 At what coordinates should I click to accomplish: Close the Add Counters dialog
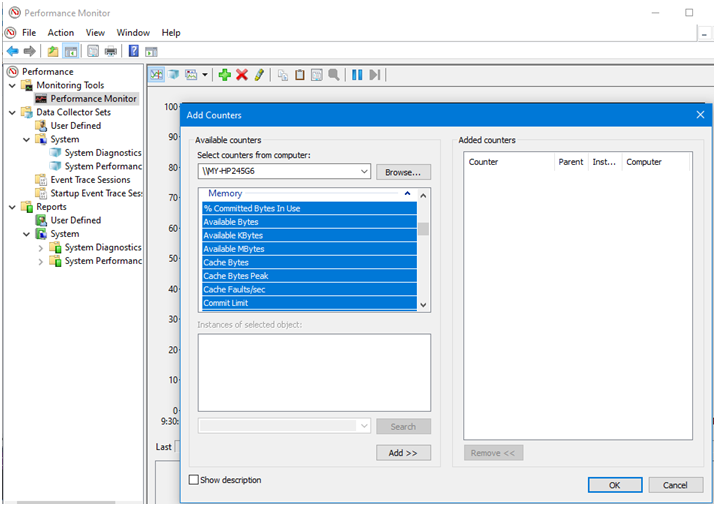coord(700,115)
